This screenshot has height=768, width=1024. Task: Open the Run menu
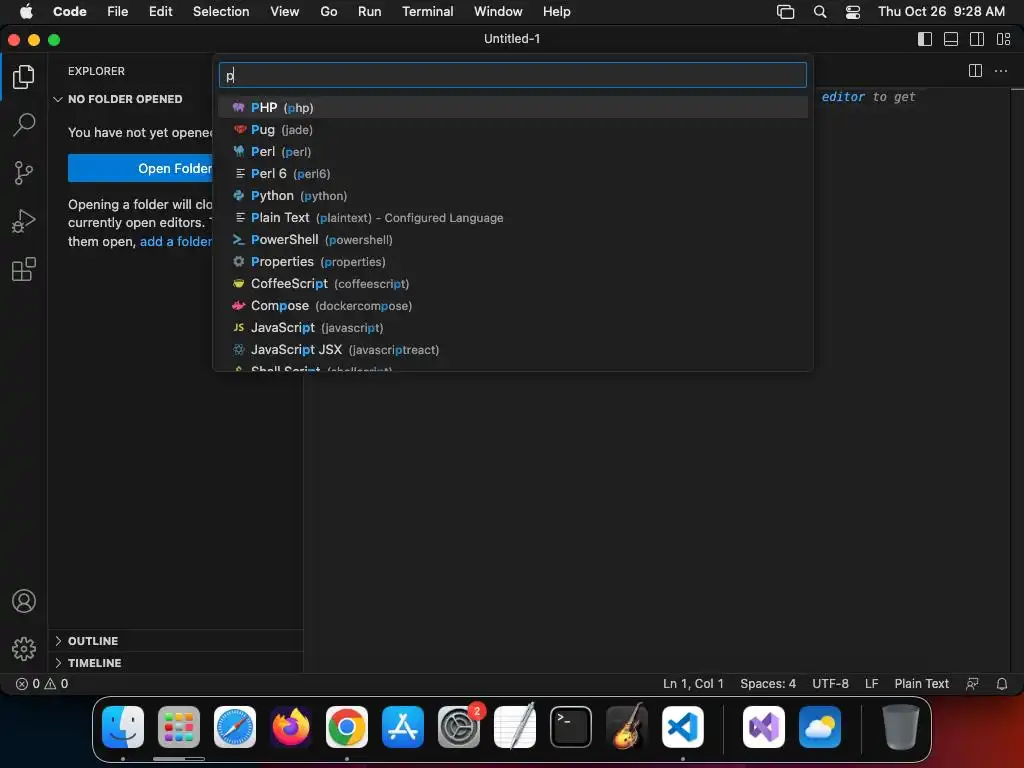370,12
